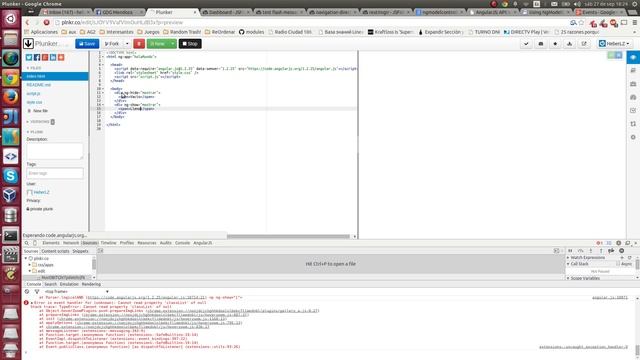Launch Firefox from the Ubuntu dock
This screenshot has width=640, height=360.
pyautogui.click(x=11, y=97)
